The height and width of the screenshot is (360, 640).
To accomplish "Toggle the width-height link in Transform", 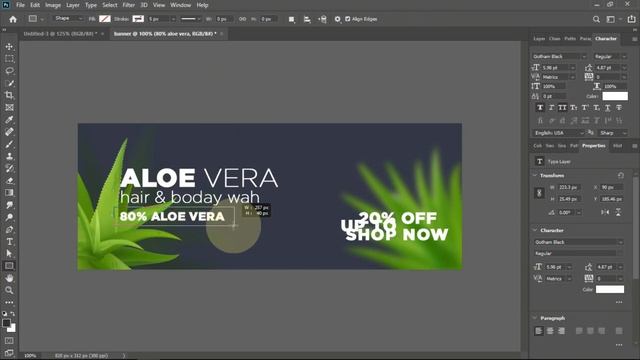I will pos(539,193).
